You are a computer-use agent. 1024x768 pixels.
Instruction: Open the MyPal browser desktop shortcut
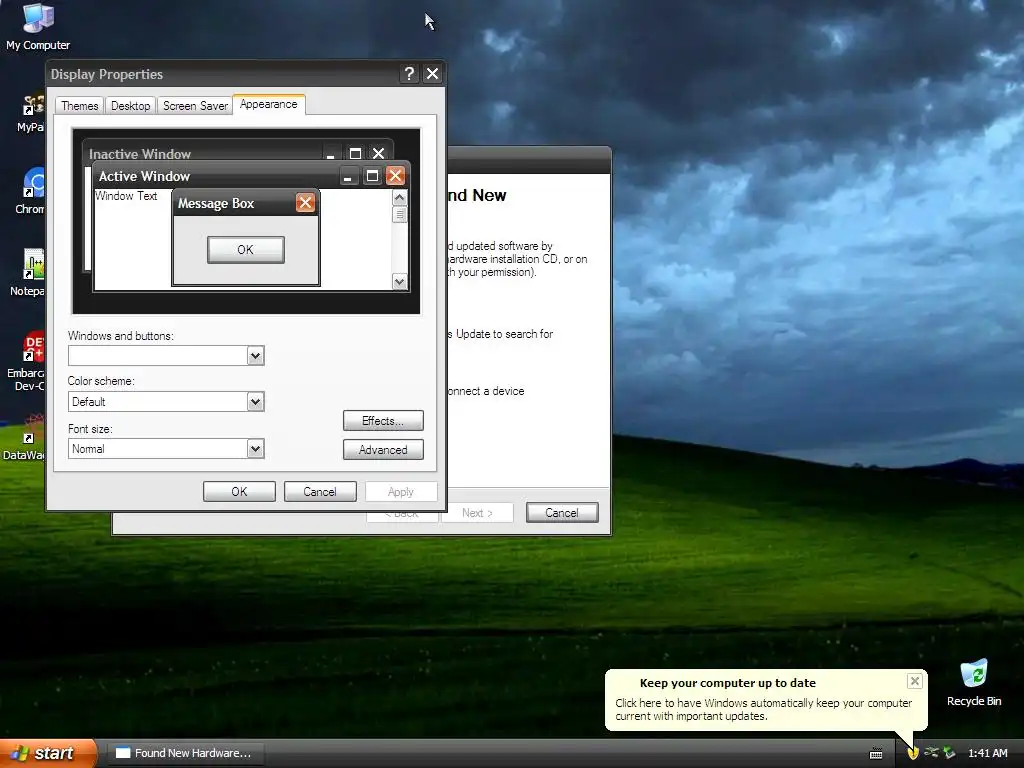coord(31,112)
